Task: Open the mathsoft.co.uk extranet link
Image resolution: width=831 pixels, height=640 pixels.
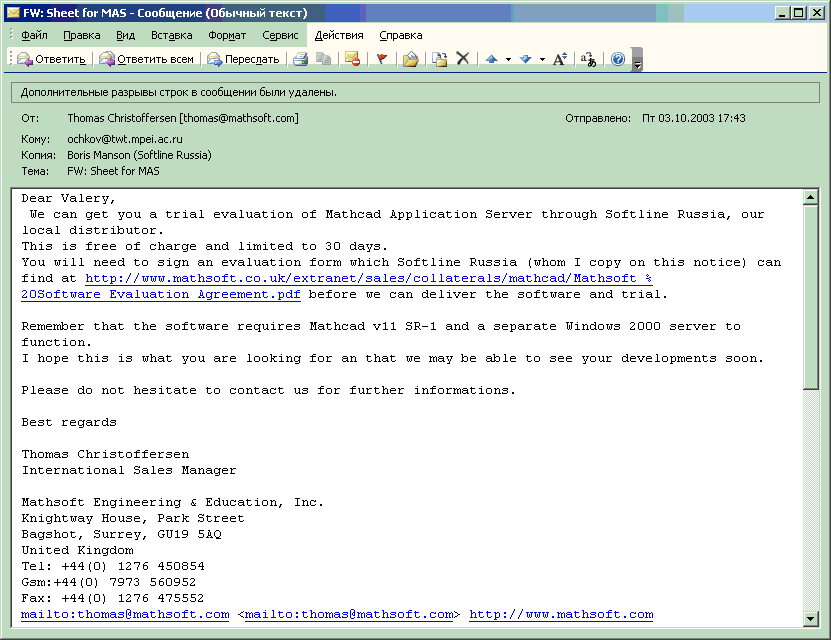Action: pyautogui.click(x=369, y=278)
